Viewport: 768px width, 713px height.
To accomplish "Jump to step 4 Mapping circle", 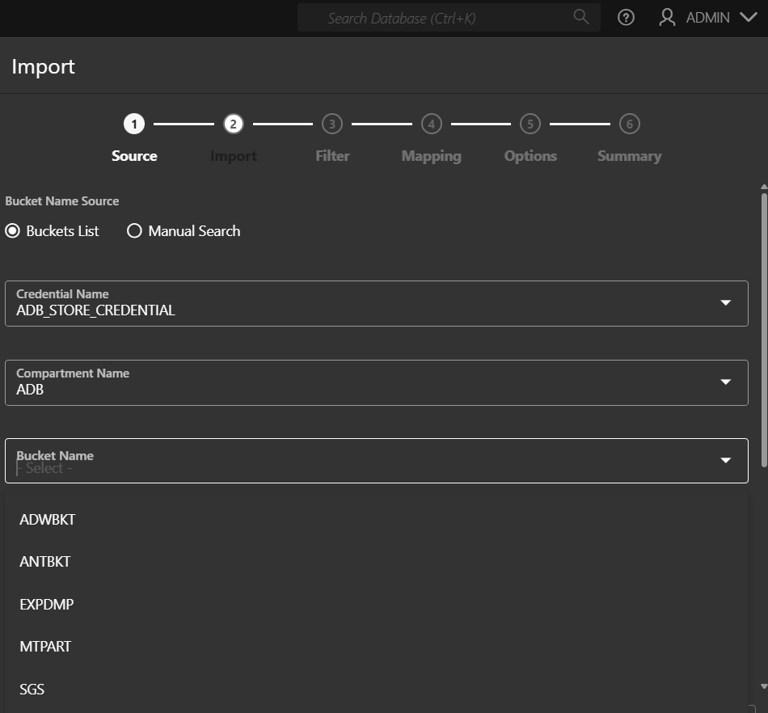I will (x=431, y=124).
